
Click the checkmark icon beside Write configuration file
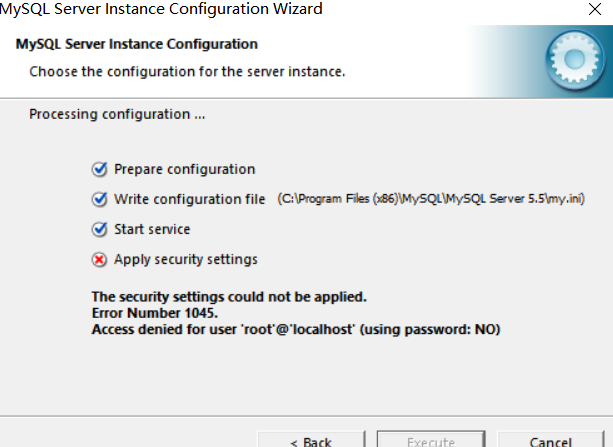point(99,199)
